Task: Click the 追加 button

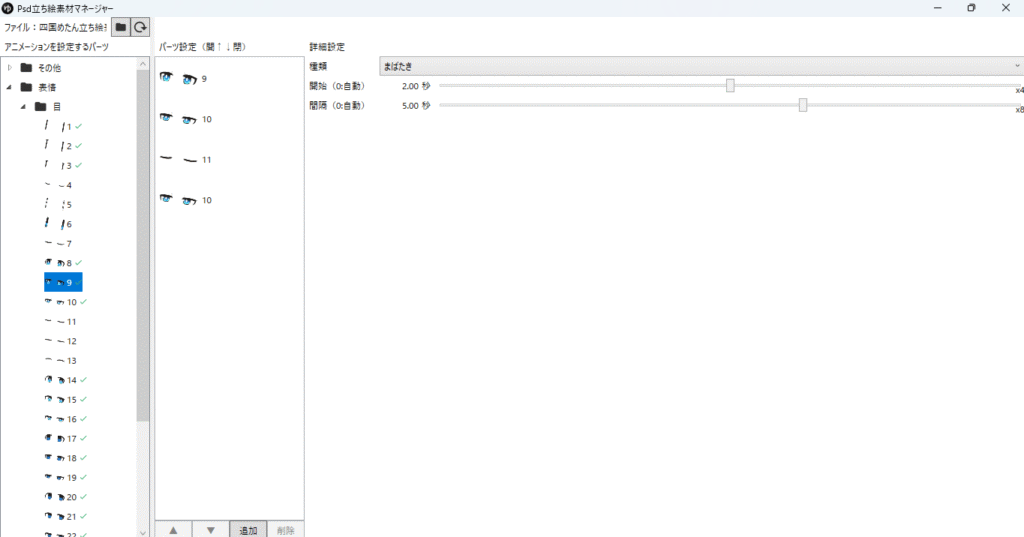Action: coord(247,530)
